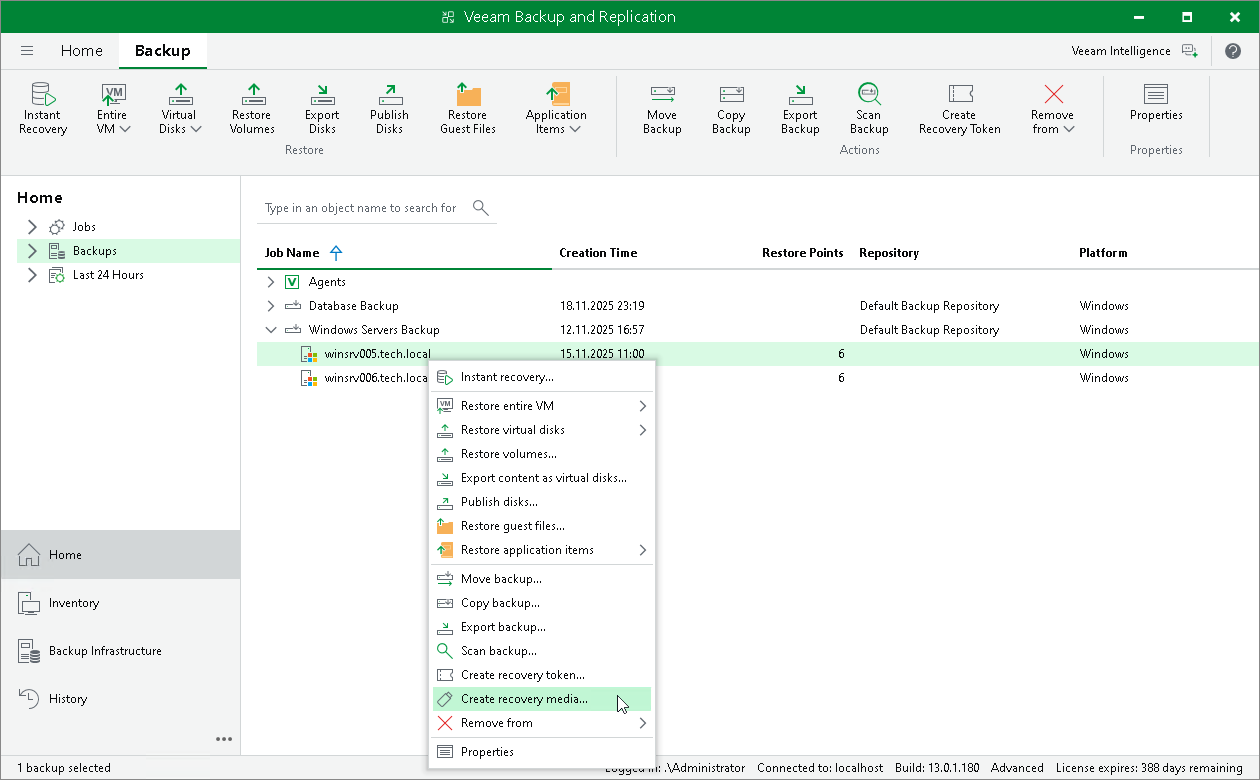Select Last 24 Hours tree item
Viewport: 1260px width, 780px height.
click(108, 275)
